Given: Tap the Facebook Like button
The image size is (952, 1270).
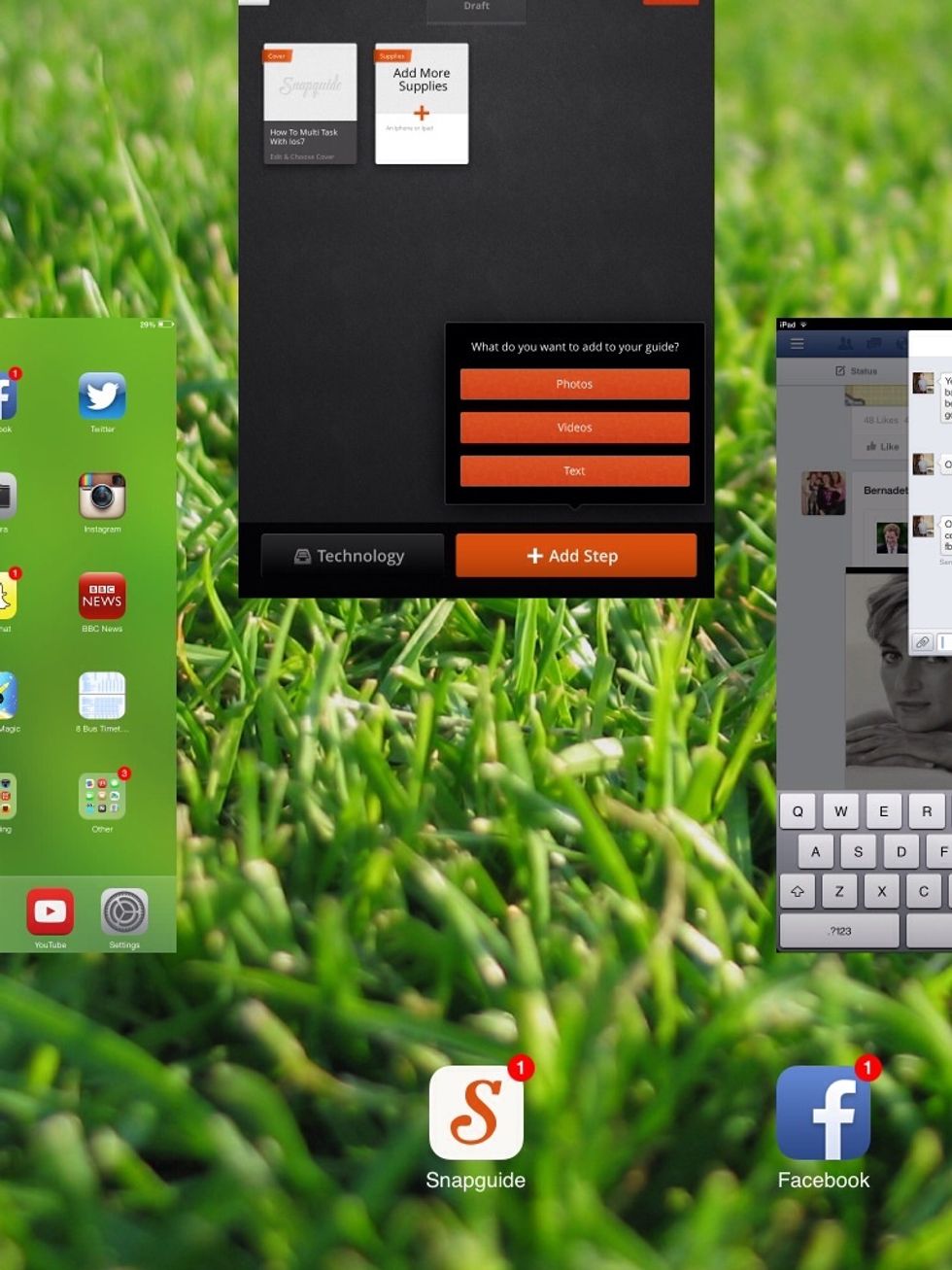Looking at the screenshot, I should coord(883,447).
